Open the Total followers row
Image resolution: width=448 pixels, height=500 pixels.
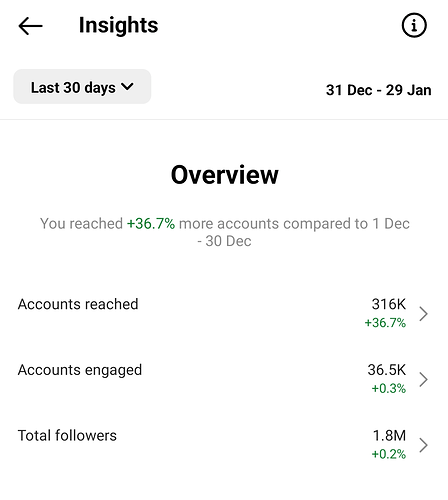pos(224,445)
